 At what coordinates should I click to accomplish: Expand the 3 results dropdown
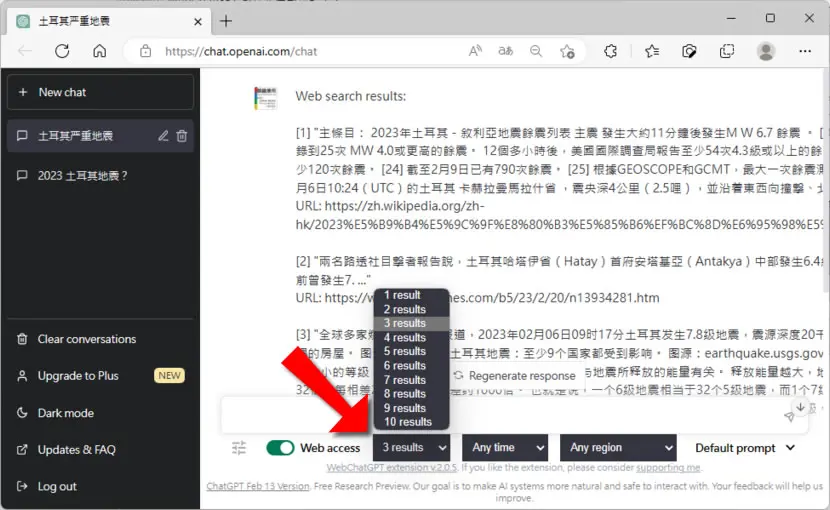coord(412,448)
